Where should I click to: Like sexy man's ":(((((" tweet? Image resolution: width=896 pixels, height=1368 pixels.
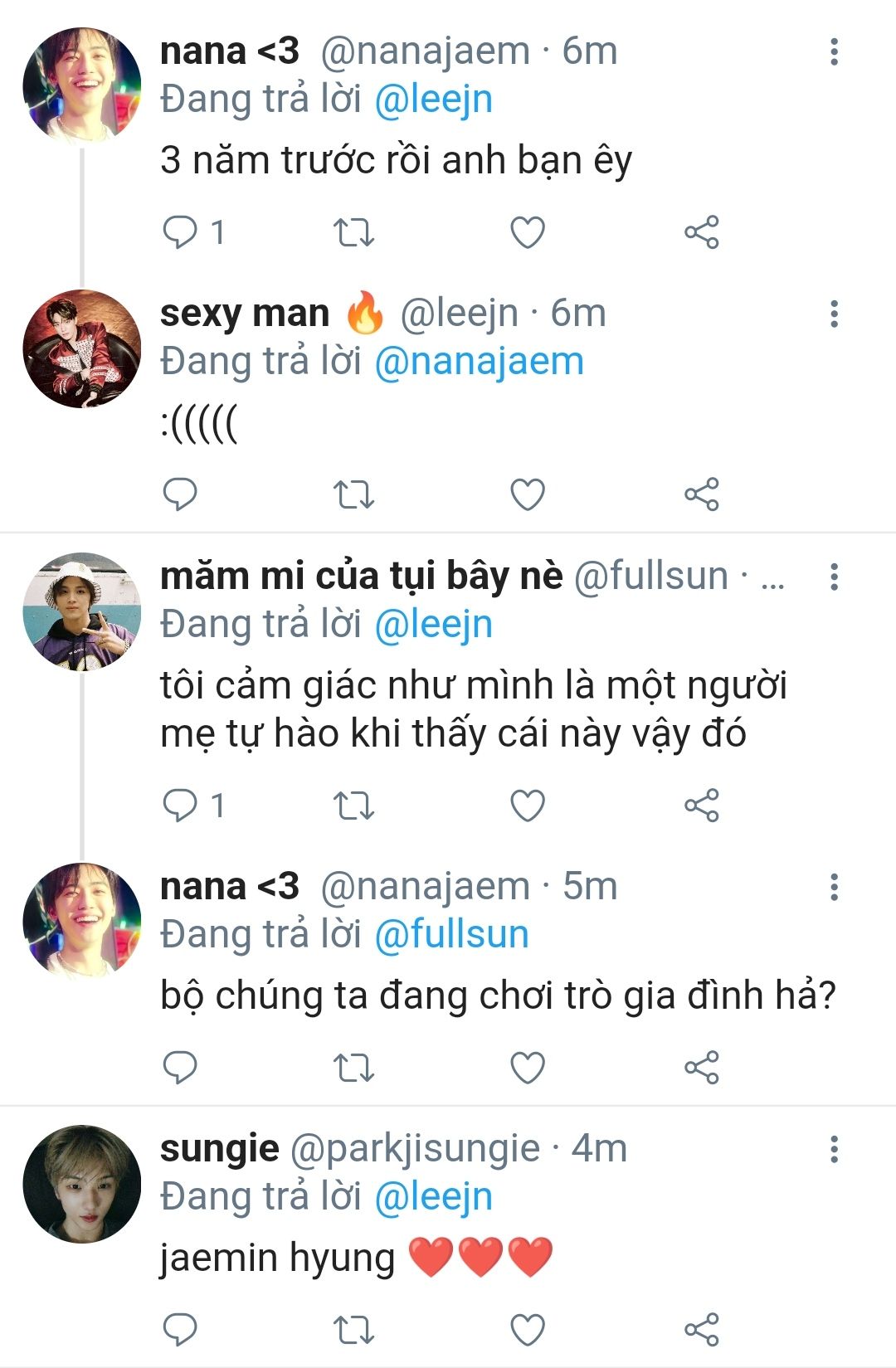(528, 494)
